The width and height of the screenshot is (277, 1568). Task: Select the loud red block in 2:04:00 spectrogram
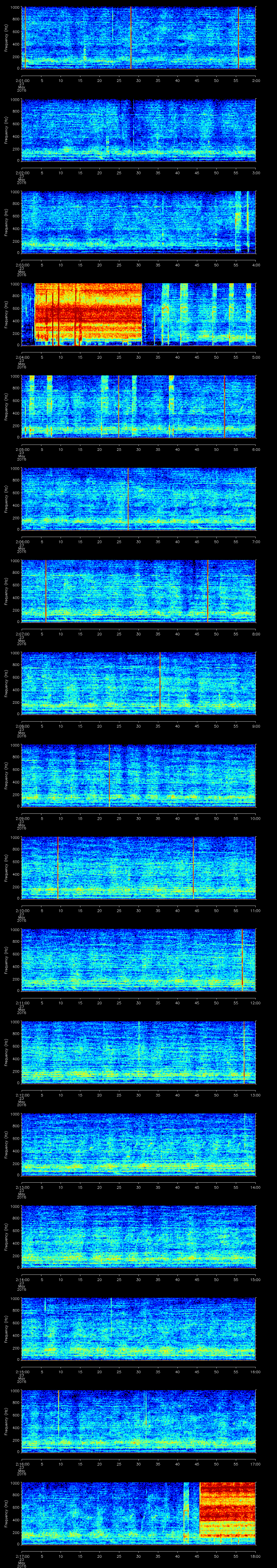88,314
